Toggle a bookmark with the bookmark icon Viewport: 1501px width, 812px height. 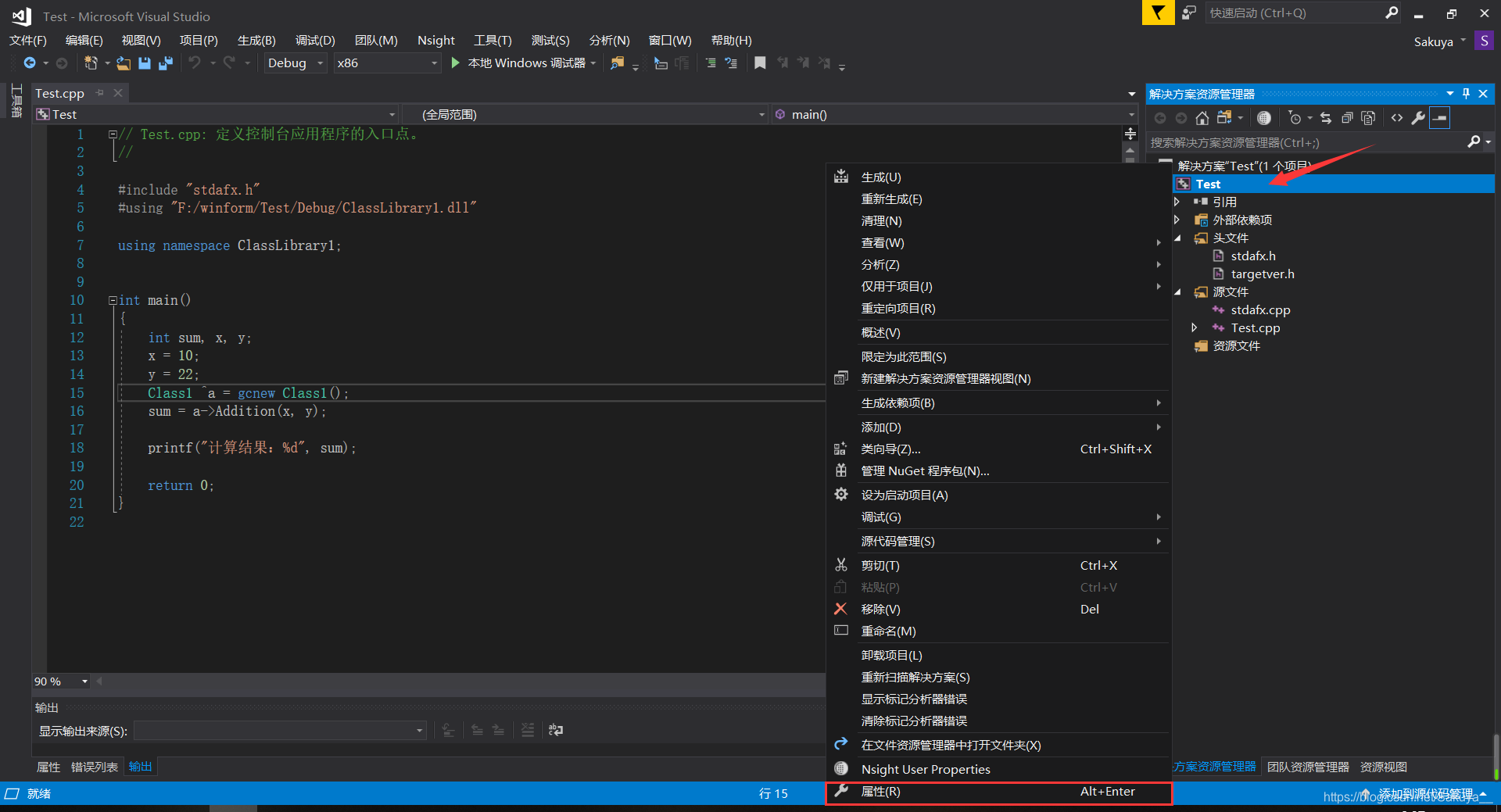coord(760,63)
